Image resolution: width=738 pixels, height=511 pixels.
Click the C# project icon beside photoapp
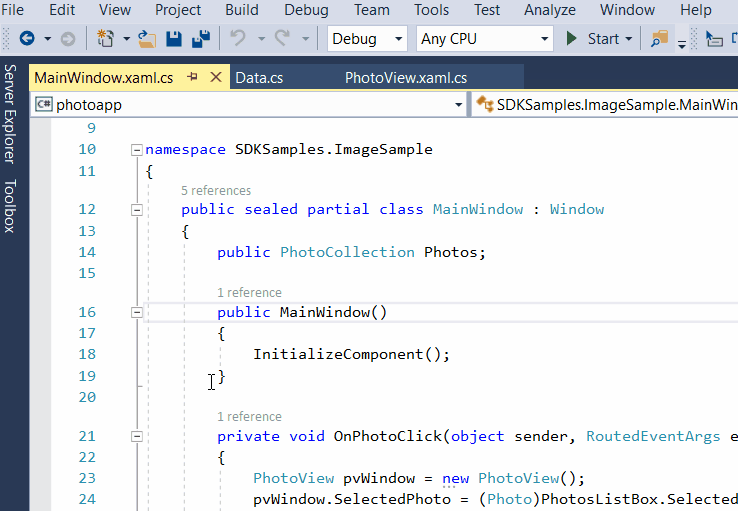coord(44,104)
